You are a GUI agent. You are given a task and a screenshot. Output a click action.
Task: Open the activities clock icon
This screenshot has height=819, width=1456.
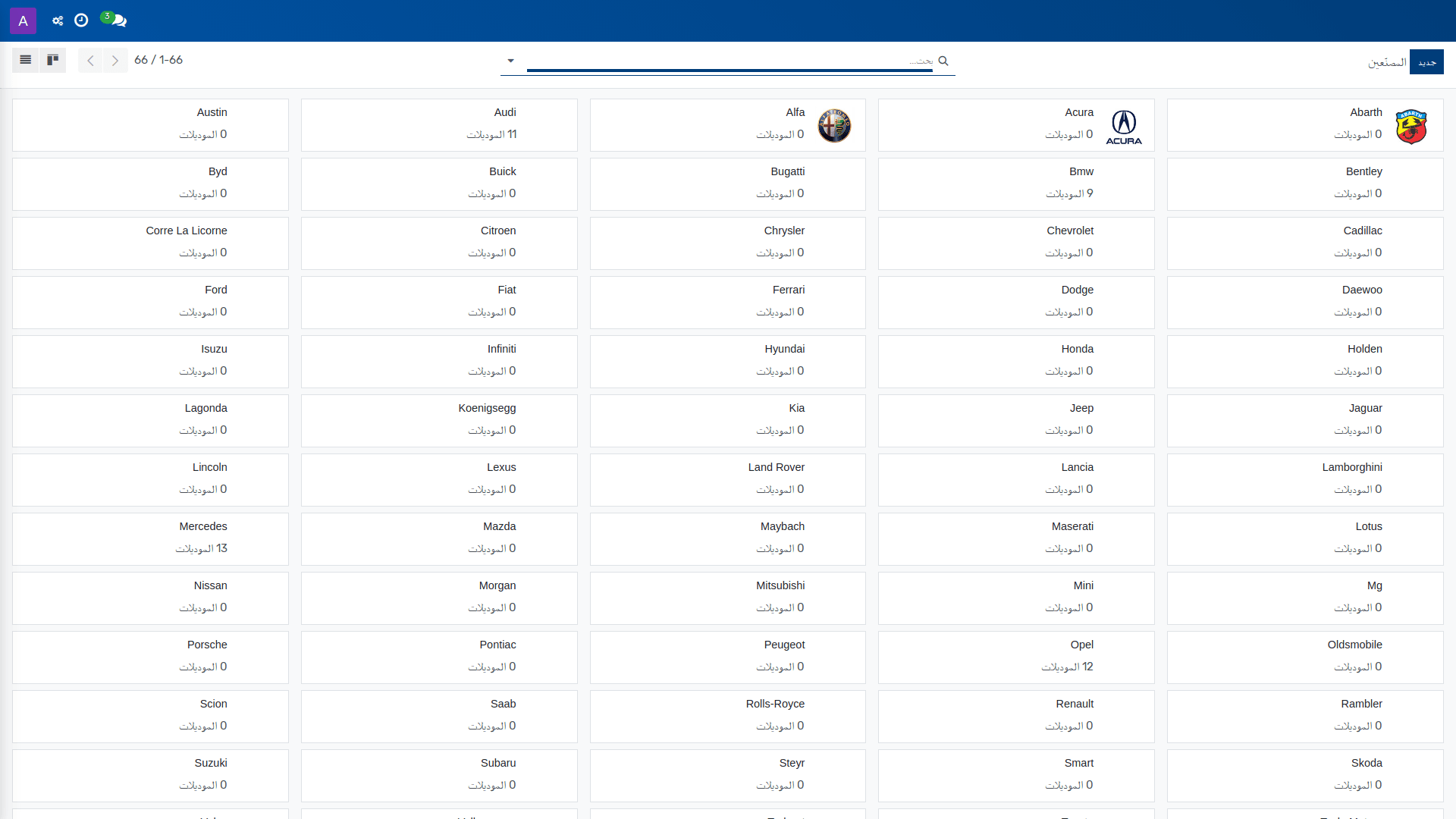pos(81,20)
